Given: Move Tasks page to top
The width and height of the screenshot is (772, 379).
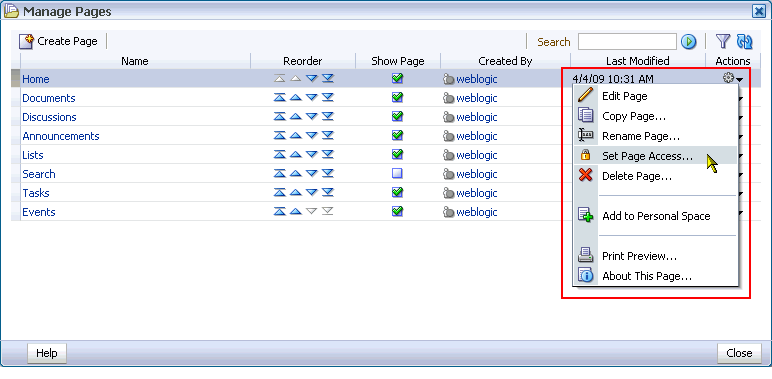Looking at the screenshot, I should pos(280,192).
